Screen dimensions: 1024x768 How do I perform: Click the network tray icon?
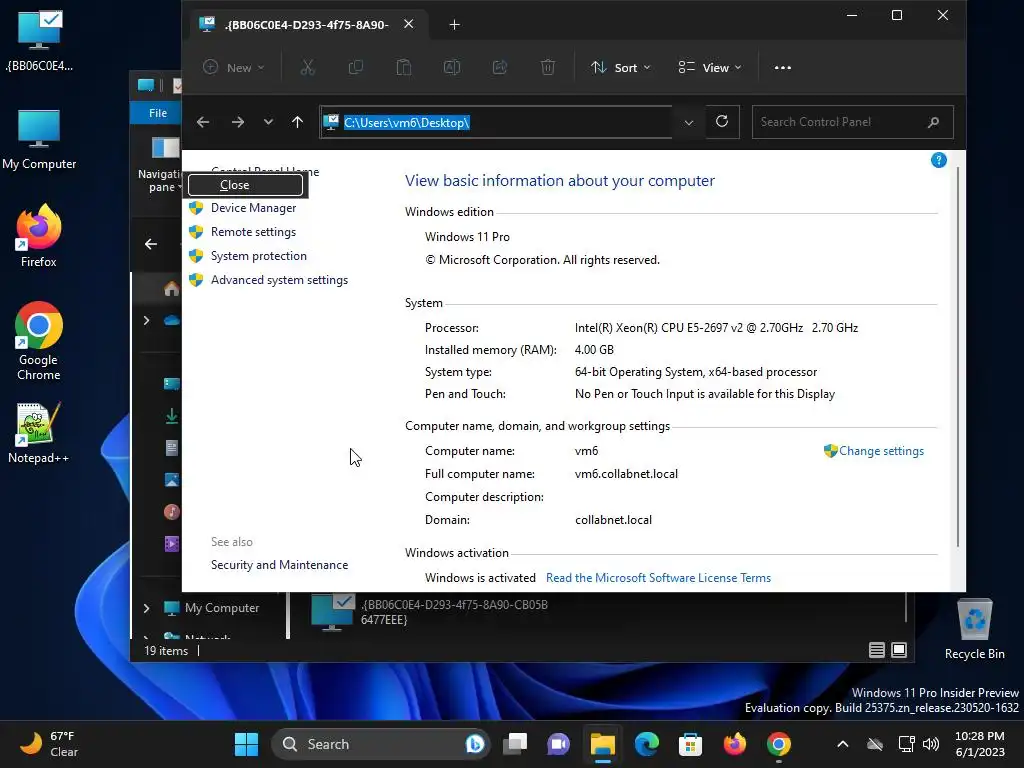[x=906, y=744]
